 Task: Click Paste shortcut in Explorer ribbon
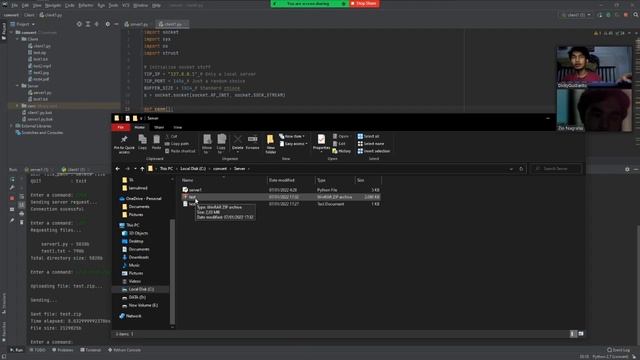click(x=180, y=151)
